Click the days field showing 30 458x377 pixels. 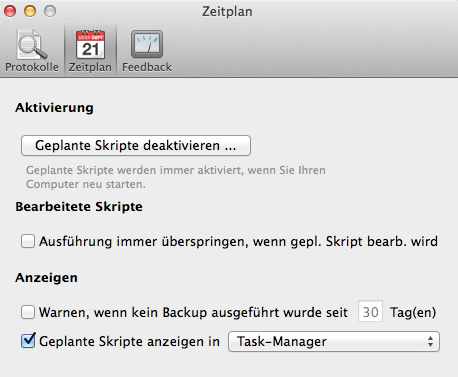pyautogui.click(x=370, y=312)
